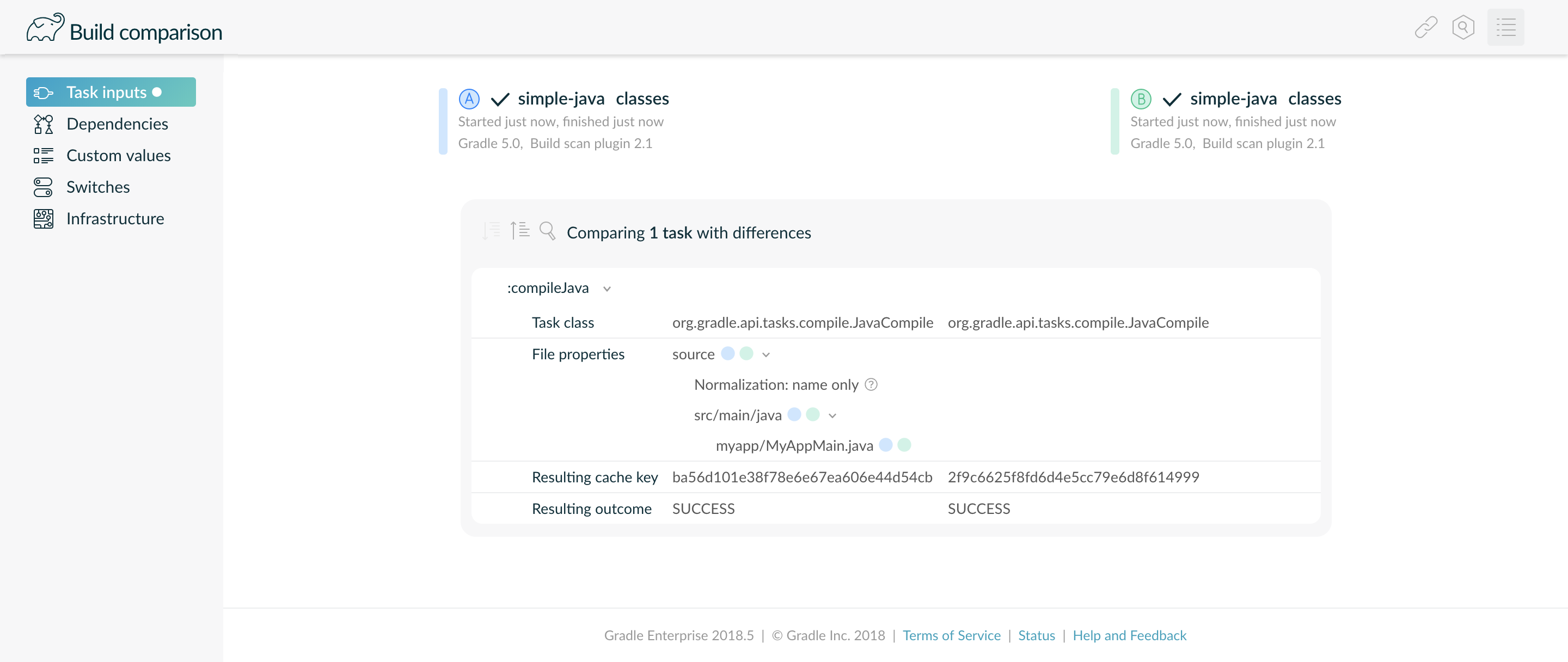1568x662 pixels.
Task: Open the list menu icon top-right
Action: click(1505, 28)
